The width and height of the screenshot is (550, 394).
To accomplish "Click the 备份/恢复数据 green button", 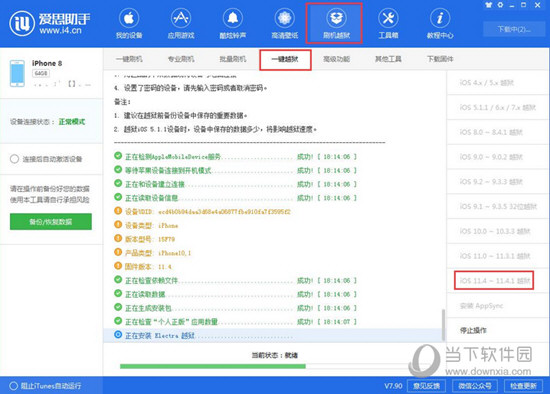I will click(x=51, y=222).
